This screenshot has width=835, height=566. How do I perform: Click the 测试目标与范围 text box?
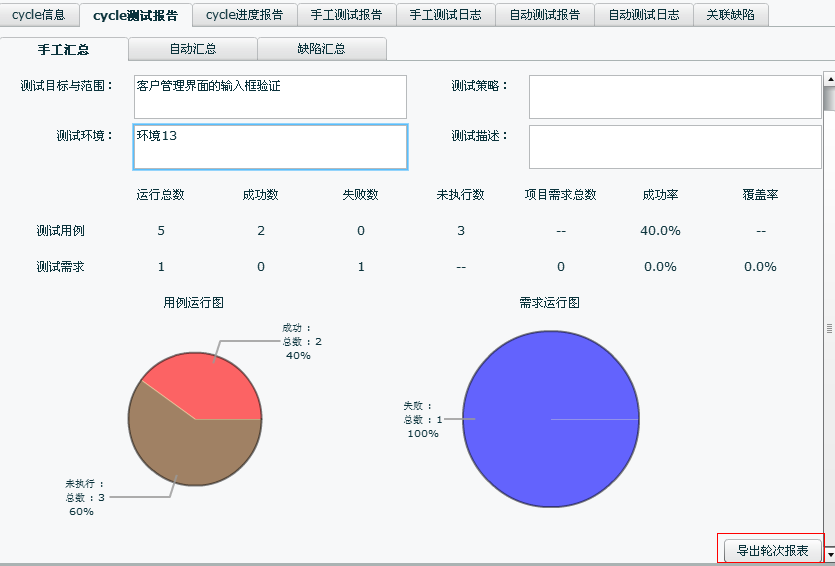[x=270, y=97]
